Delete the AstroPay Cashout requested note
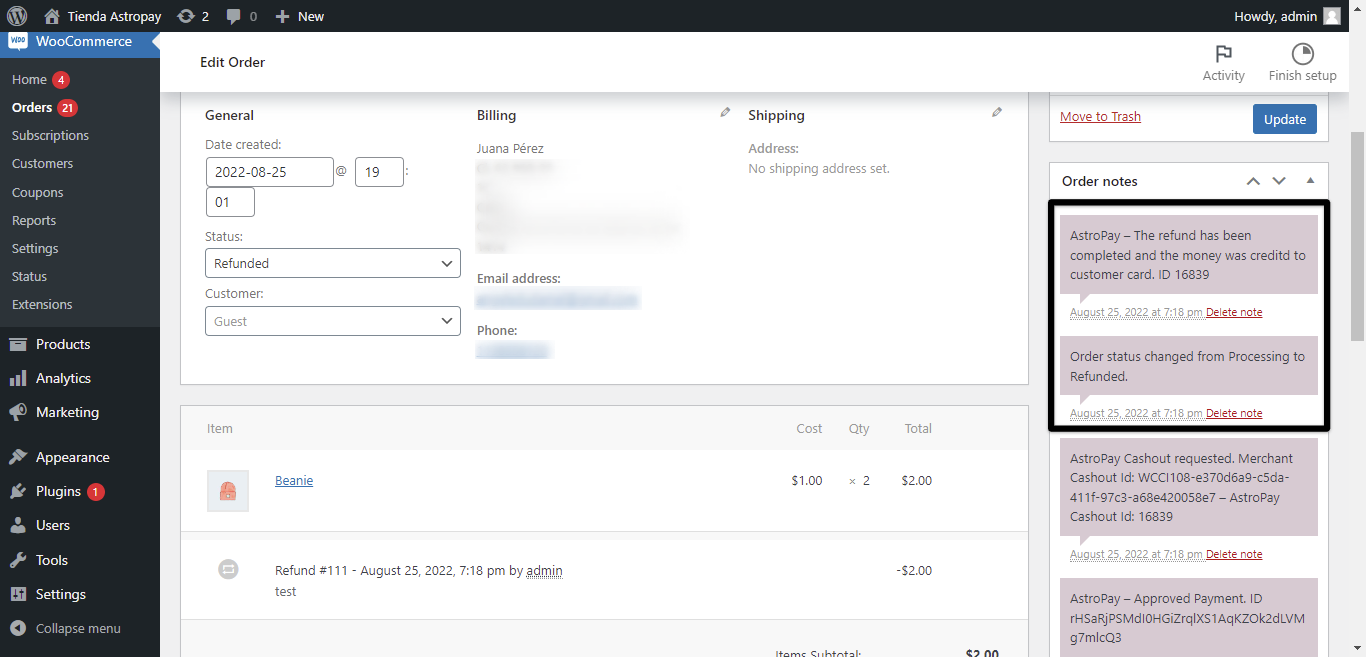The width and height of the screenshot is (1366, 657). (x=1234, y=554)
